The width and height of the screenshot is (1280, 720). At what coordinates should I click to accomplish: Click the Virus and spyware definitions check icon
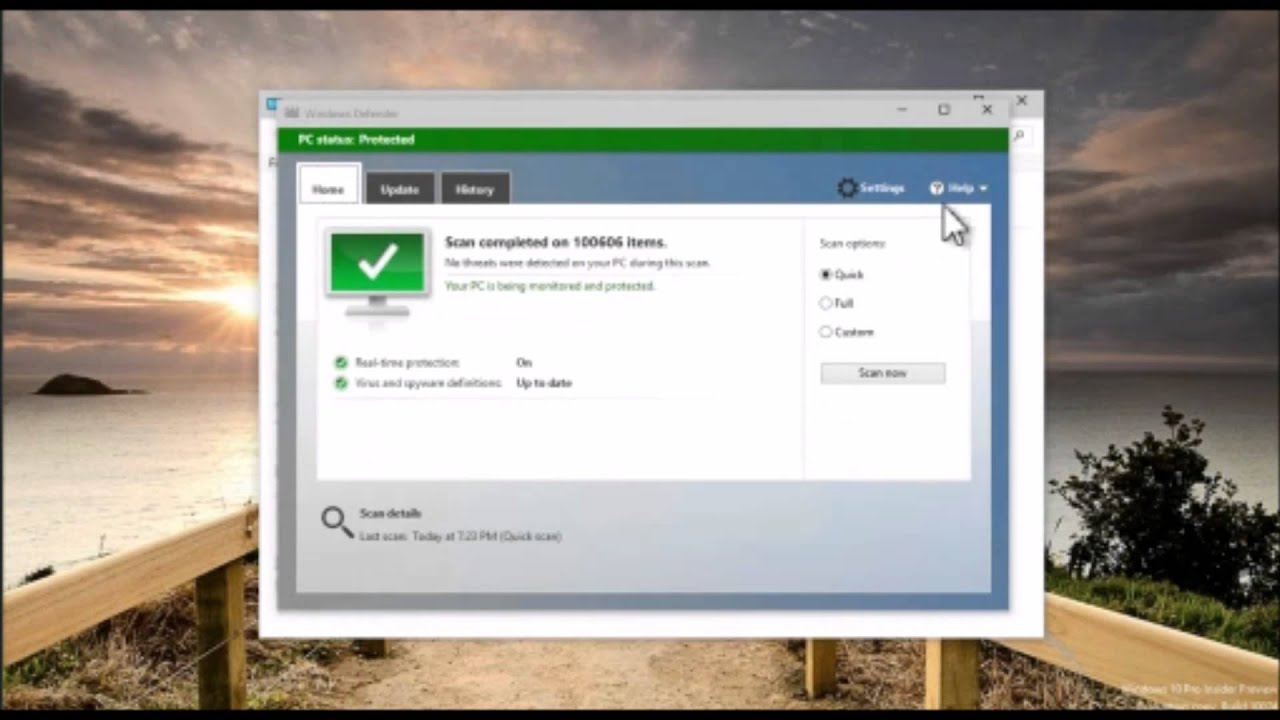(x=341, y=383)
